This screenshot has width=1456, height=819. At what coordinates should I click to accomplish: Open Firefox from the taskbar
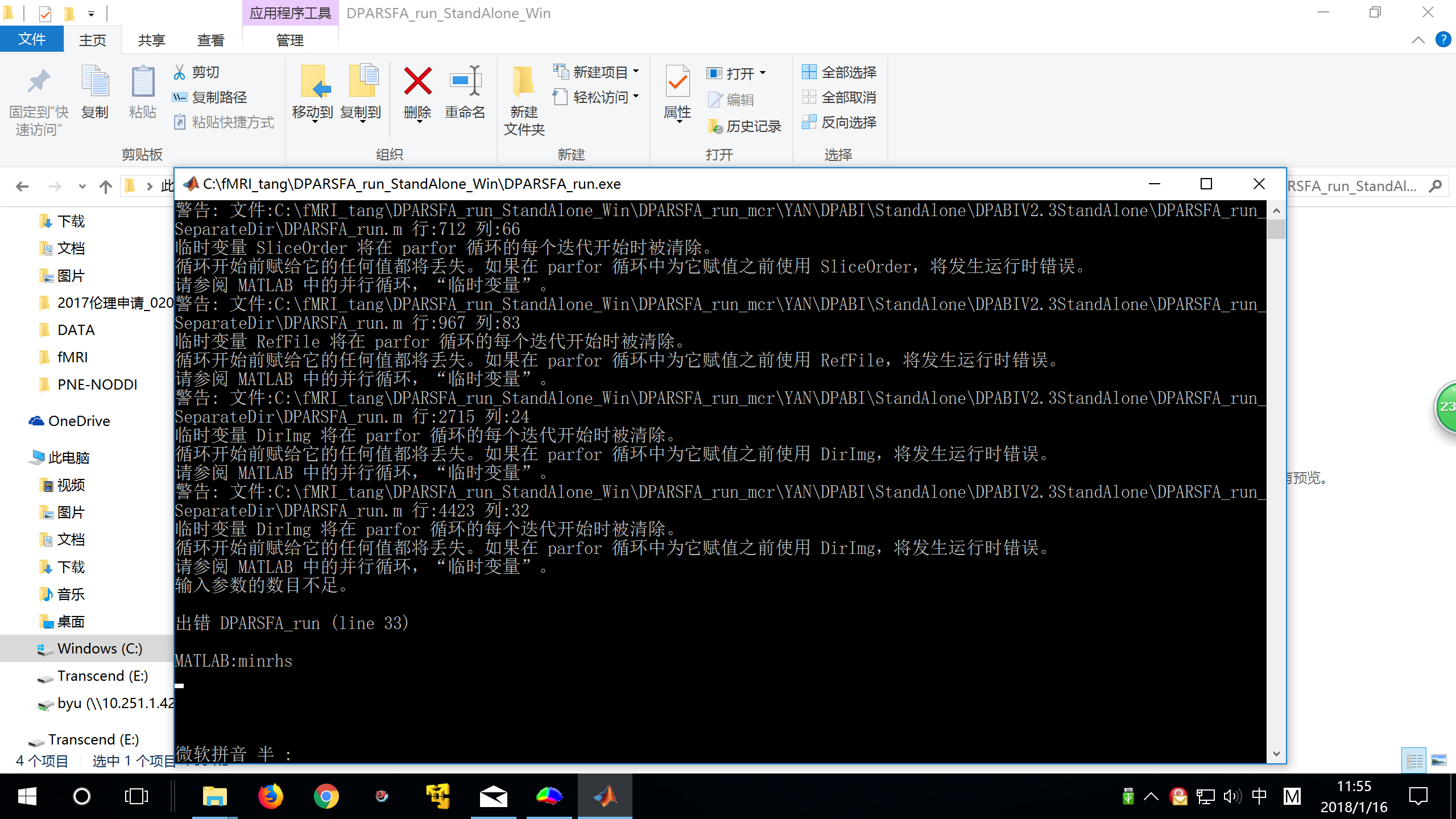[271, 796]
